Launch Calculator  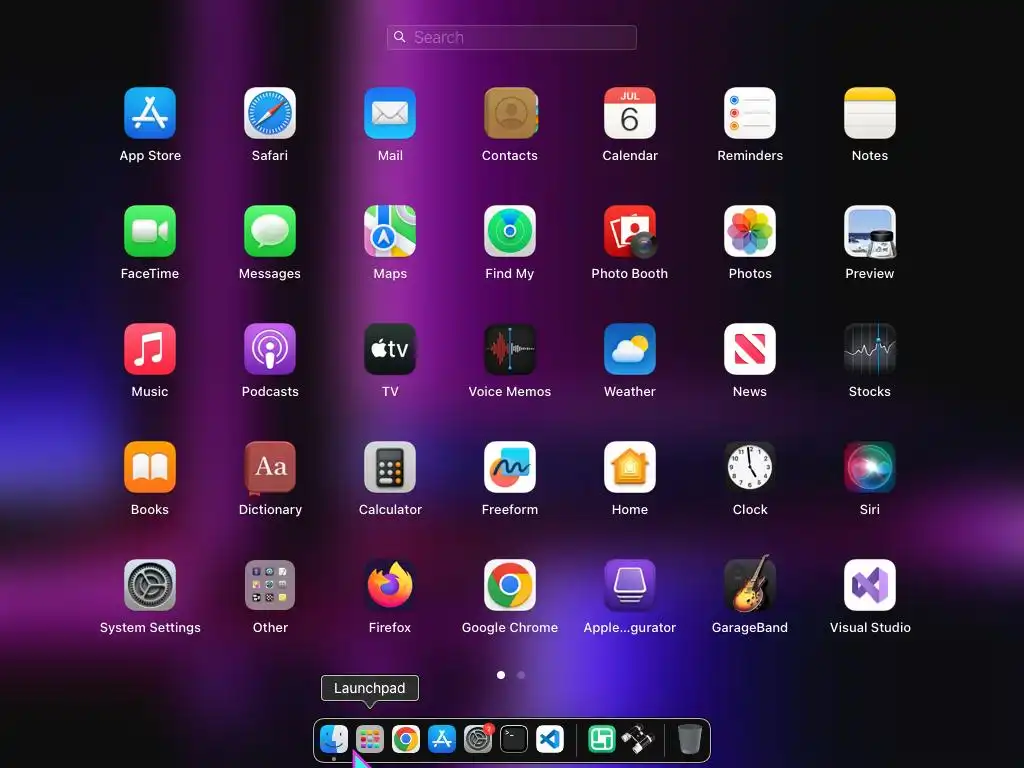[390, 467]
